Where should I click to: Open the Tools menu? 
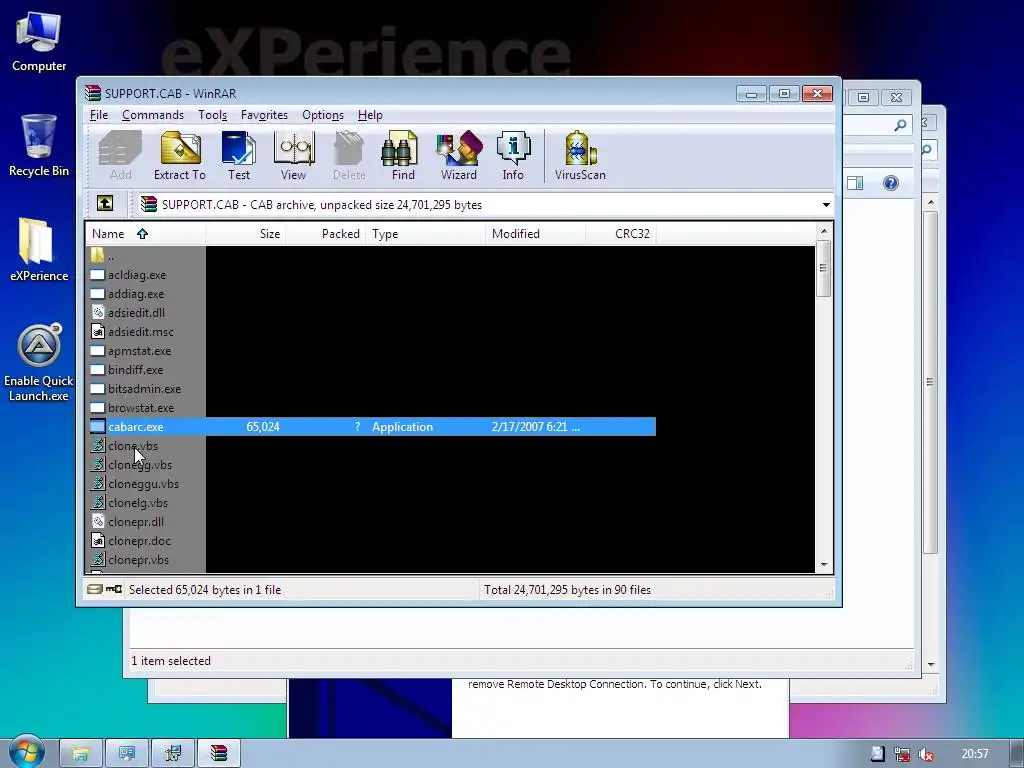[212, 115]
